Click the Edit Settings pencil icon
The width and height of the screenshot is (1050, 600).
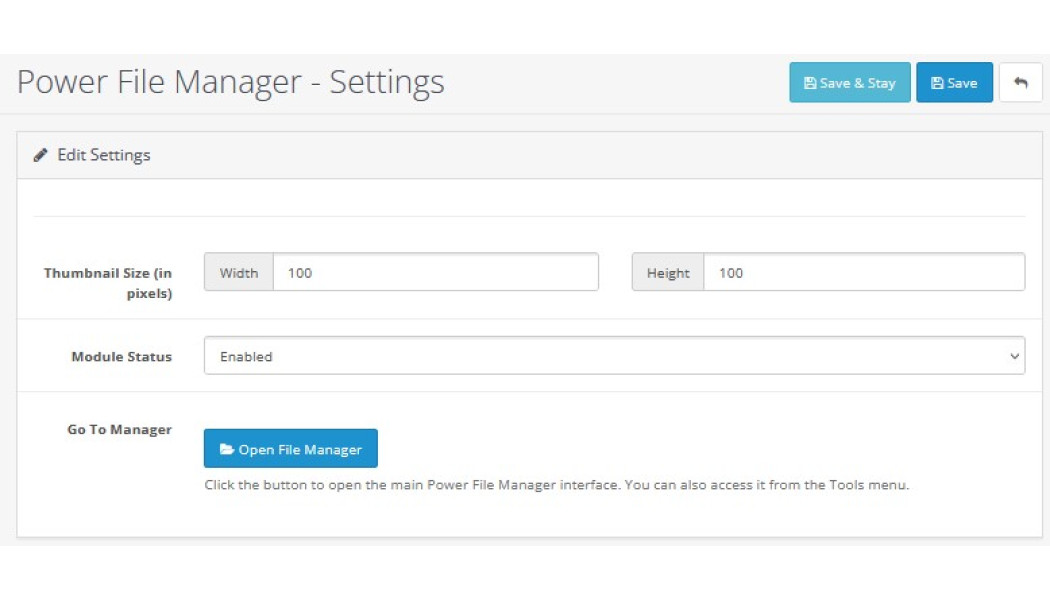[x=41, y=155]
